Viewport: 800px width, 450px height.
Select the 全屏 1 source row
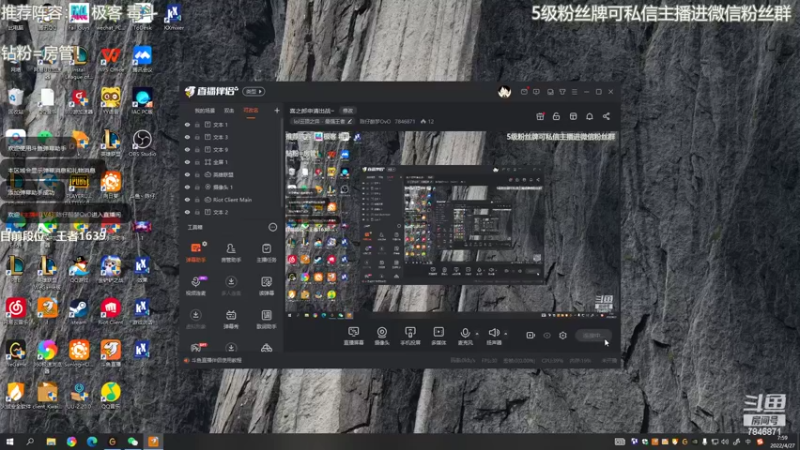click(x=232, y=162)
